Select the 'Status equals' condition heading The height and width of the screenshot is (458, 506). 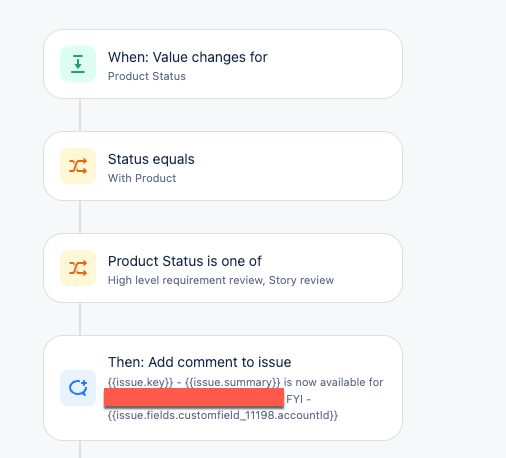coord(151,159)
